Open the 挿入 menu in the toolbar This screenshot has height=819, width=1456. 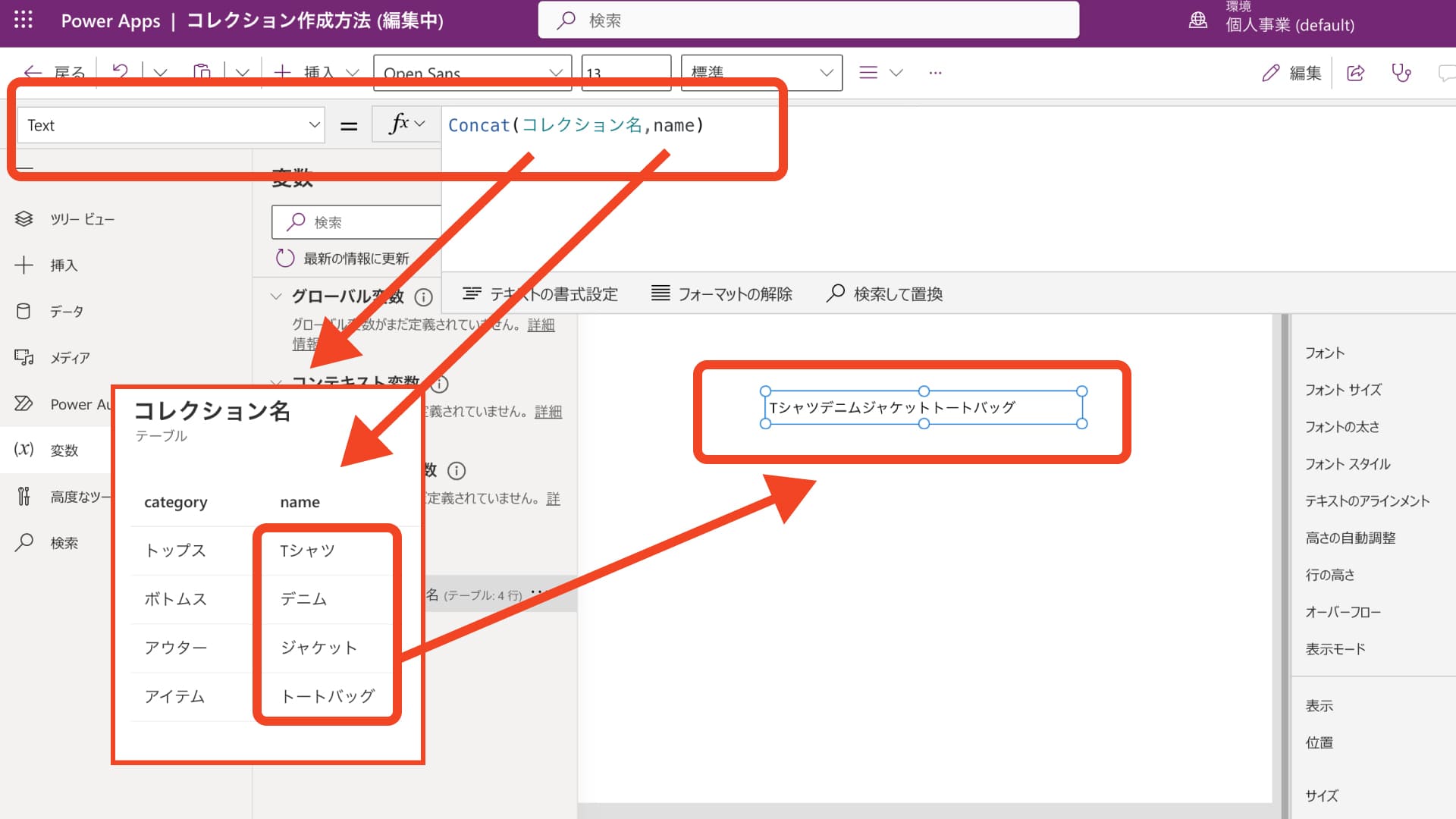point(312,73)
